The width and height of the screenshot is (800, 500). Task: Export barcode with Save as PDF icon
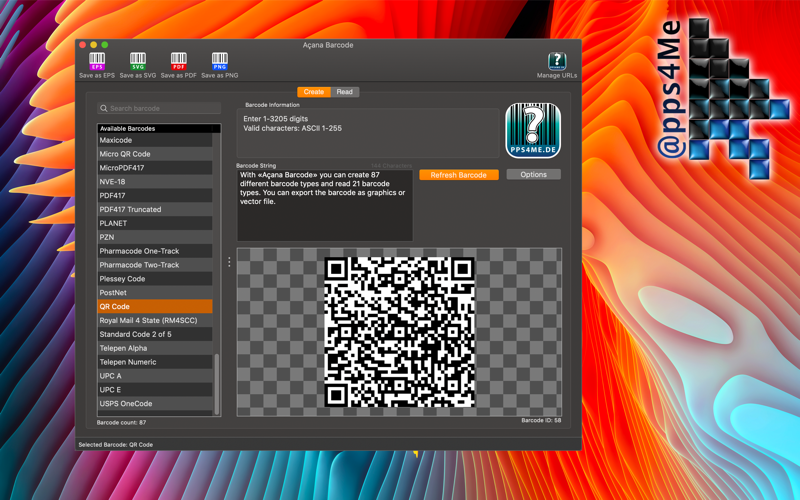click(x=179, y=61)
